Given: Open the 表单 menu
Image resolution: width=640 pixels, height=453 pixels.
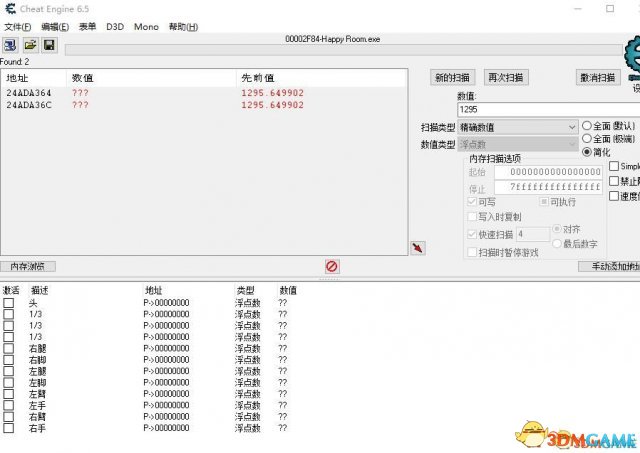Looking at the screenshot, I should [x=87, y=27].
